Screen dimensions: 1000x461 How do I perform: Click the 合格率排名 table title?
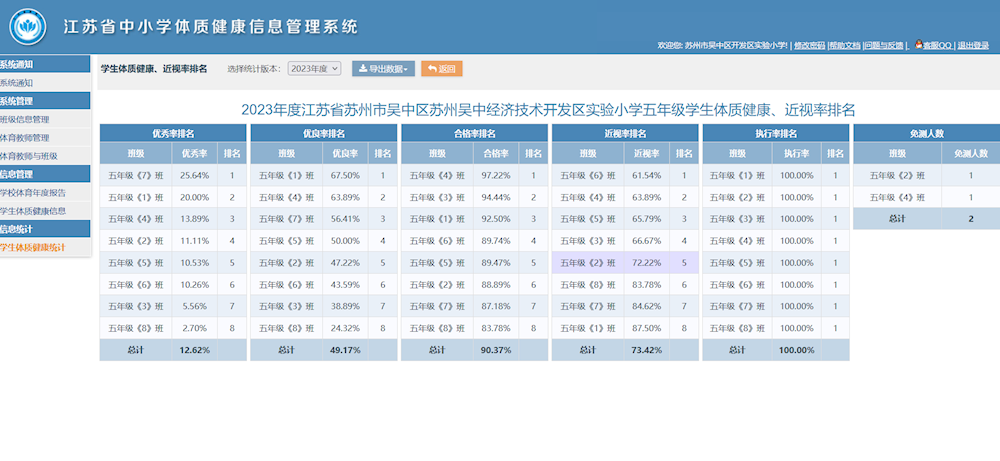coord(474,133)
